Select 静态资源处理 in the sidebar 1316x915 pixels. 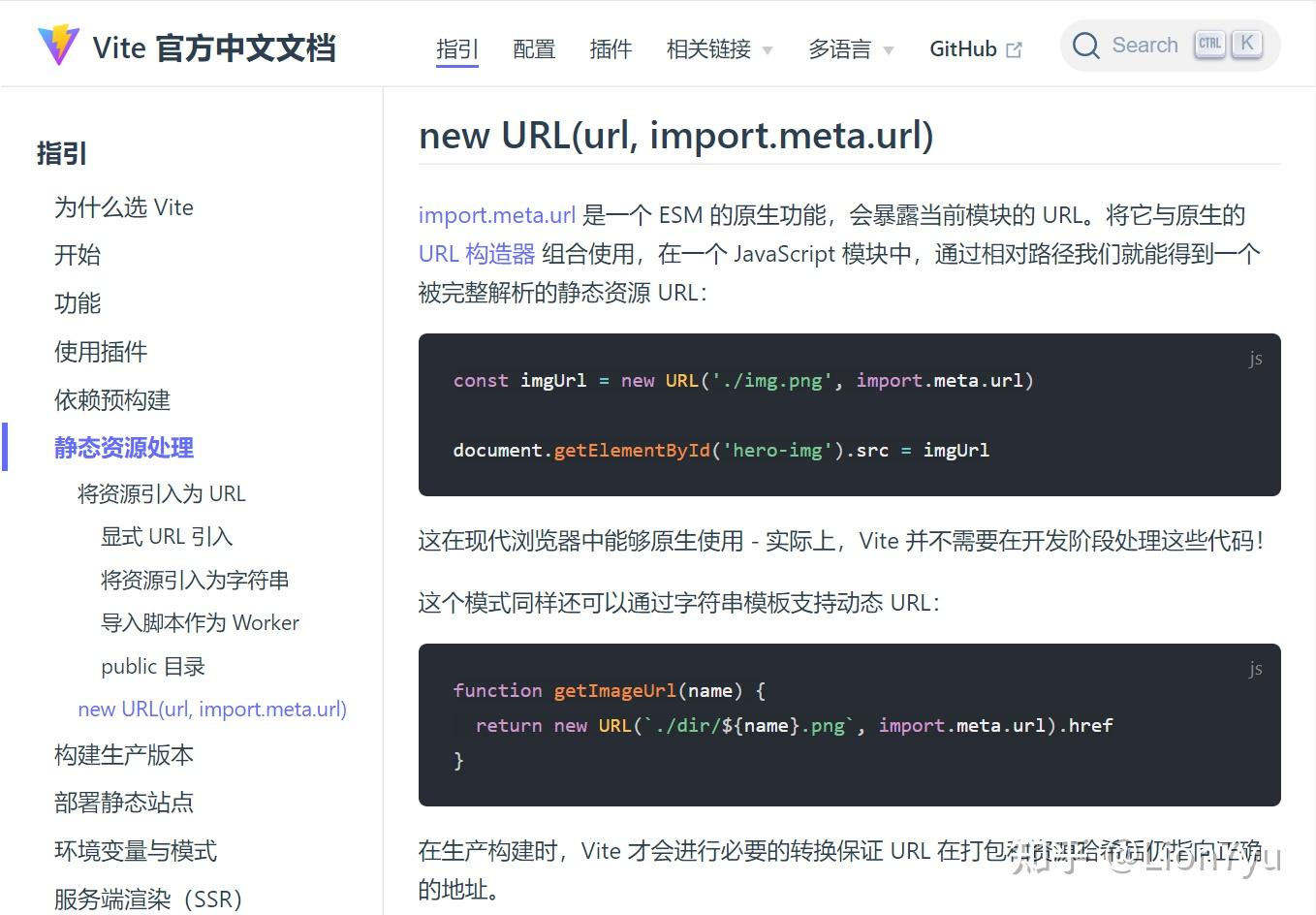click(124, 448)
